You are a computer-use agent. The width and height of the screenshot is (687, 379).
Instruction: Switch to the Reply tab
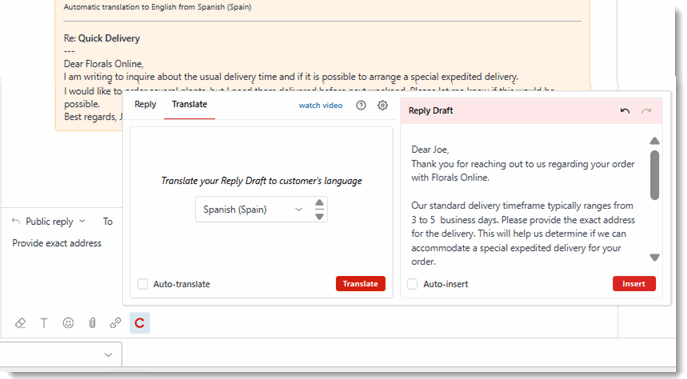coord(145,104)
